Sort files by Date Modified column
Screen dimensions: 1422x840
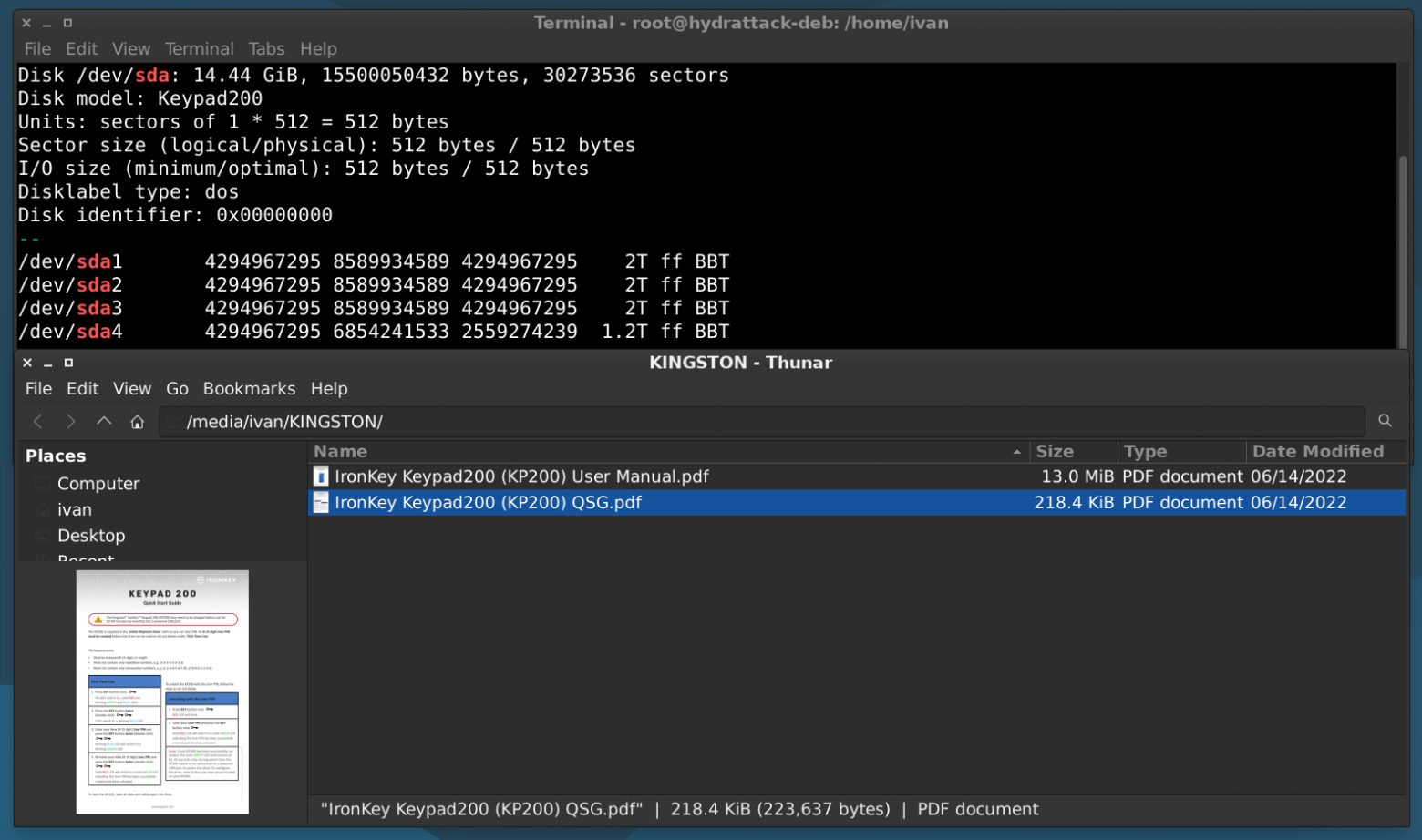[x=1326, y=451]
